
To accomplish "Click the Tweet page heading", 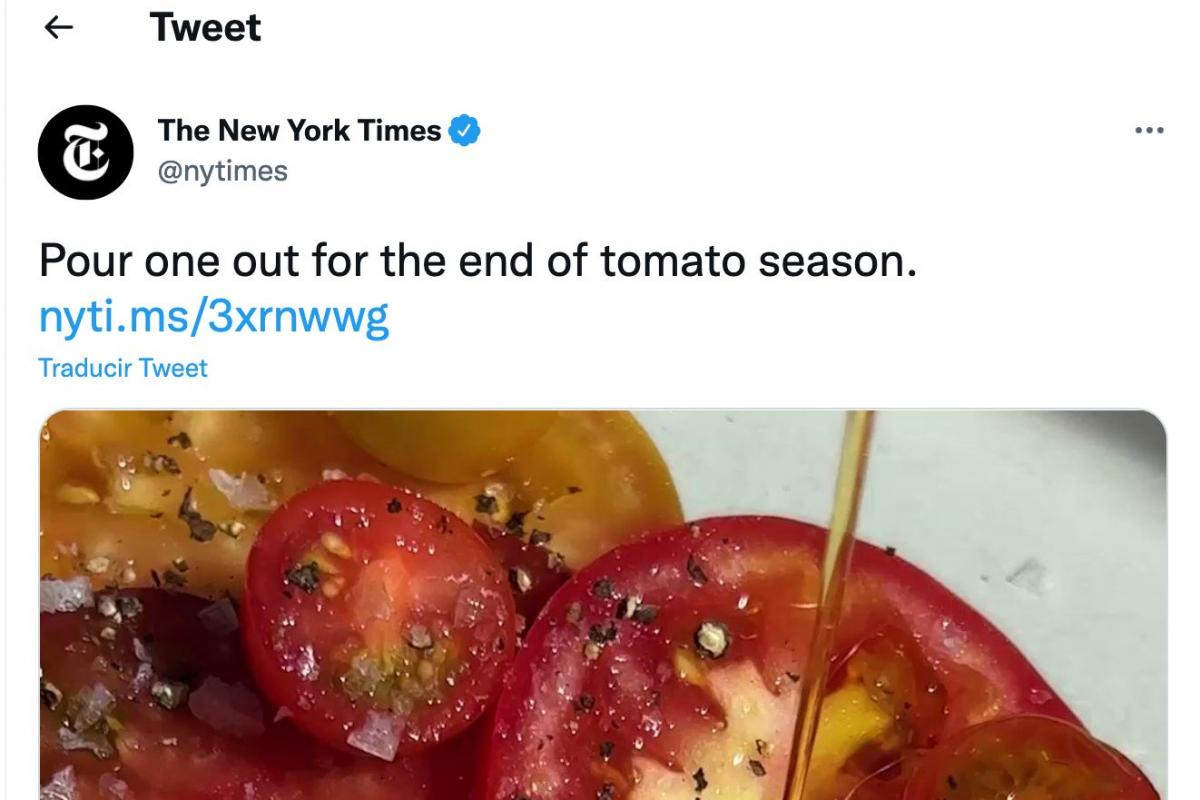I will [x=205, y=28].
